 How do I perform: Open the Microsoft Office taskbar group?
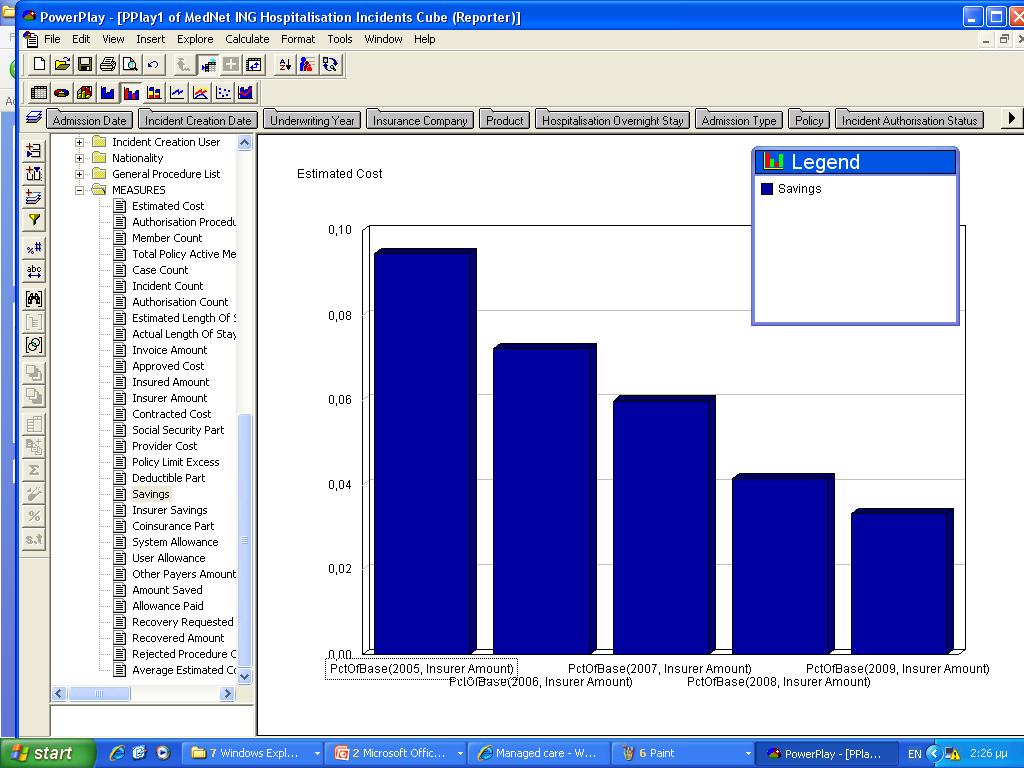click(396, 753)
